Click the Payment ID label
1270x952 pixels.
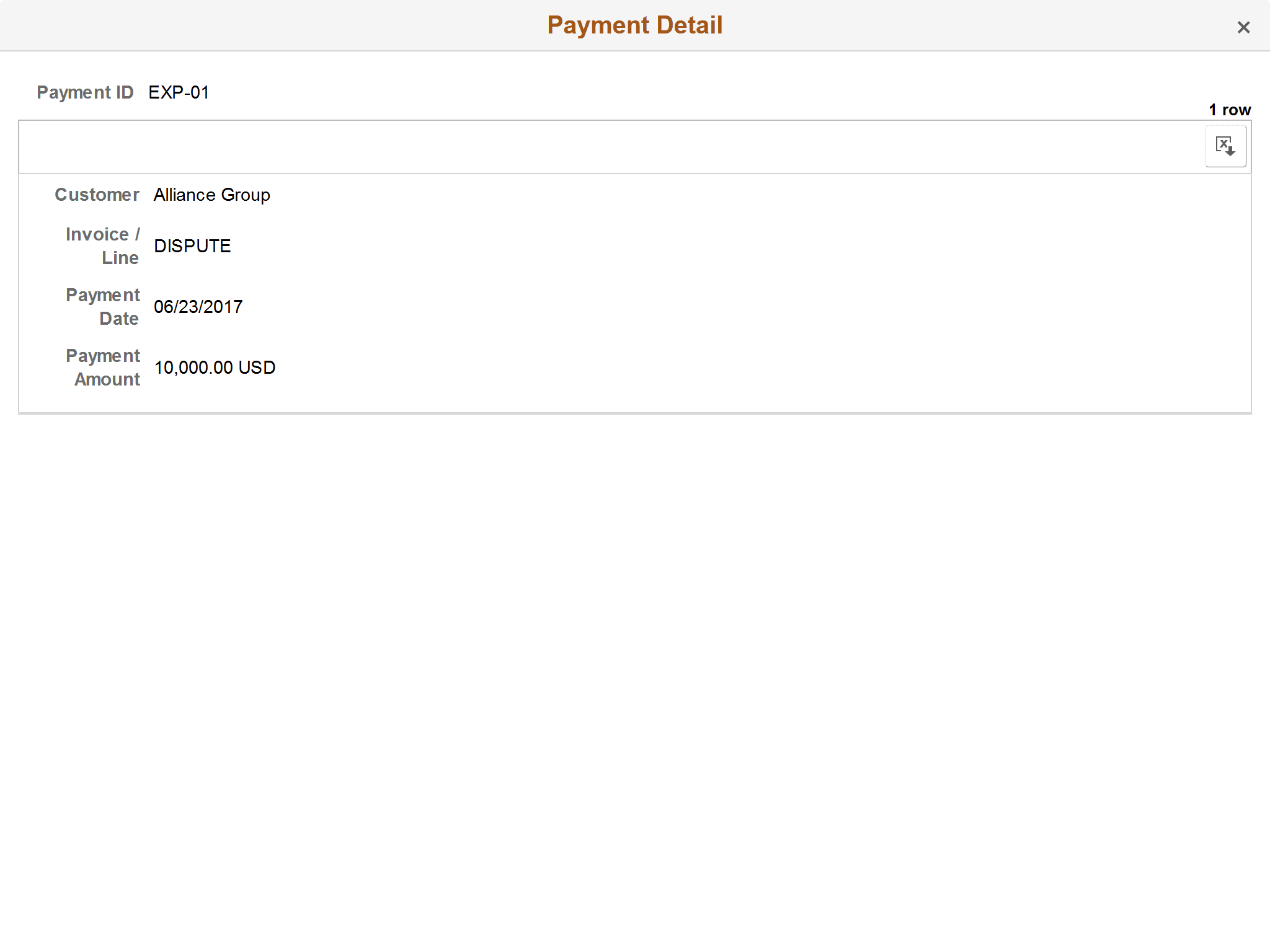86,92
